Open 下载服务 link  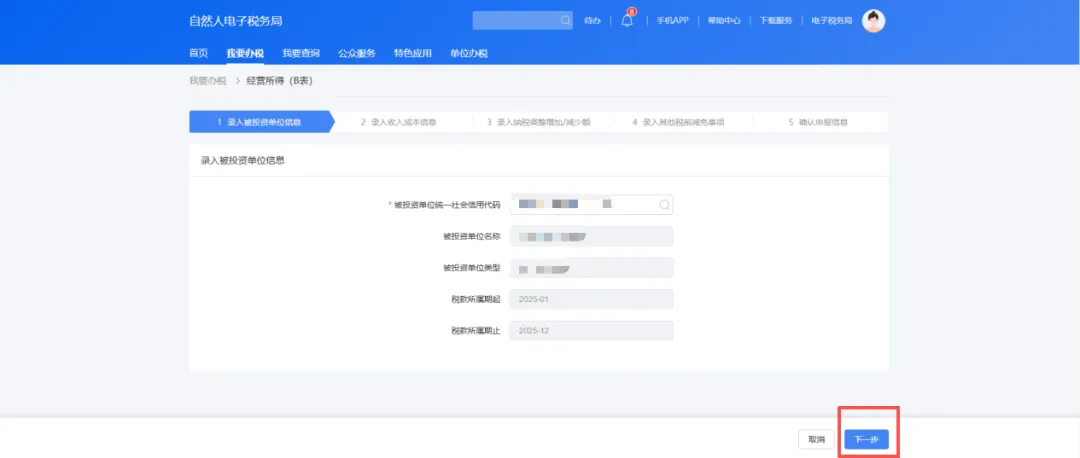[776, 20]
